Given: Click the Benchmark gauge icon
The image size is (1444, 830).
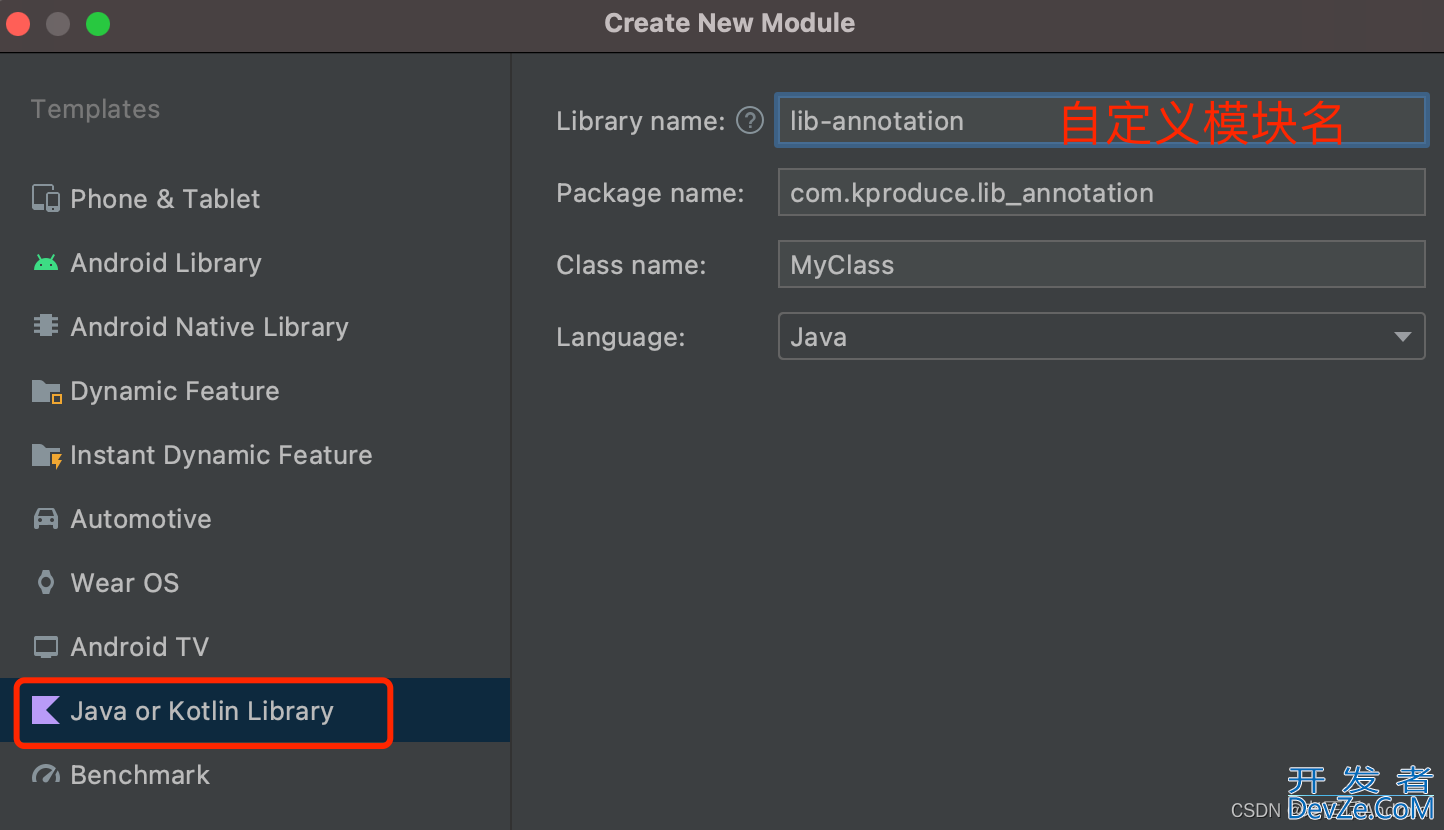Looking at the screenshot, I should tap(46, 775).
